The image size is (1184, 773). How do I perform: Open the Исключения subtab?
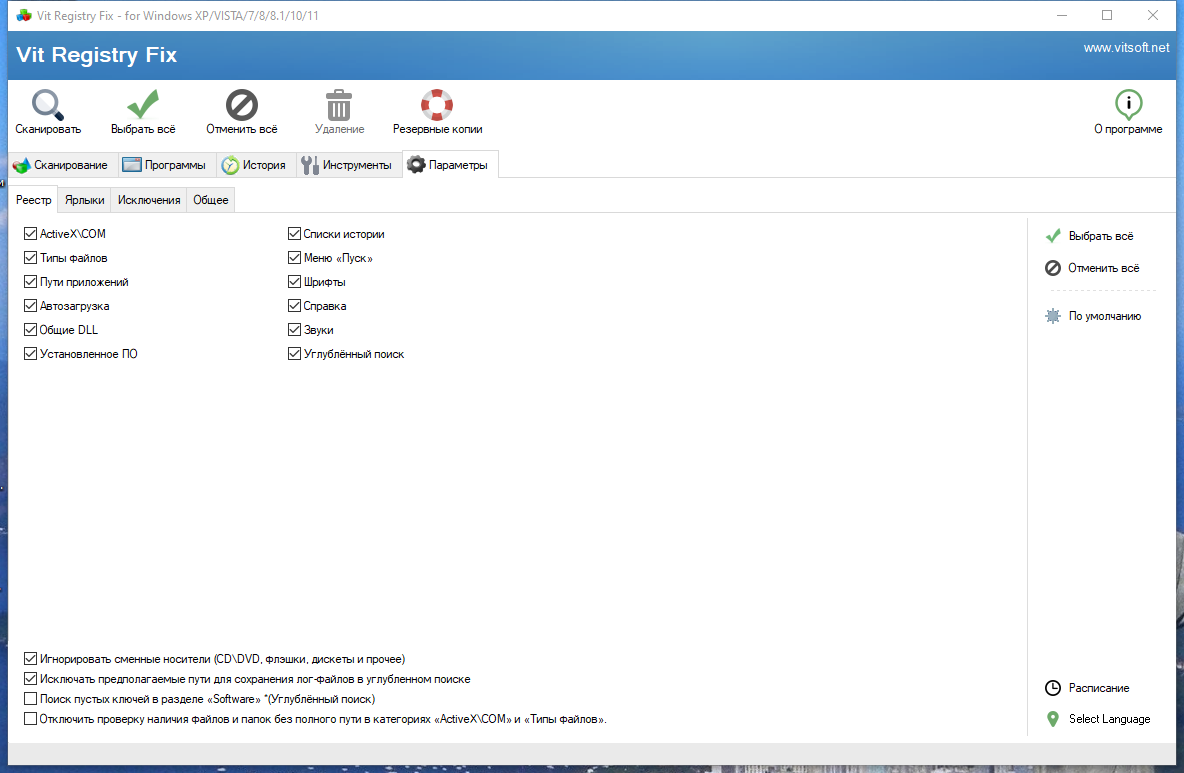(148, 199)
